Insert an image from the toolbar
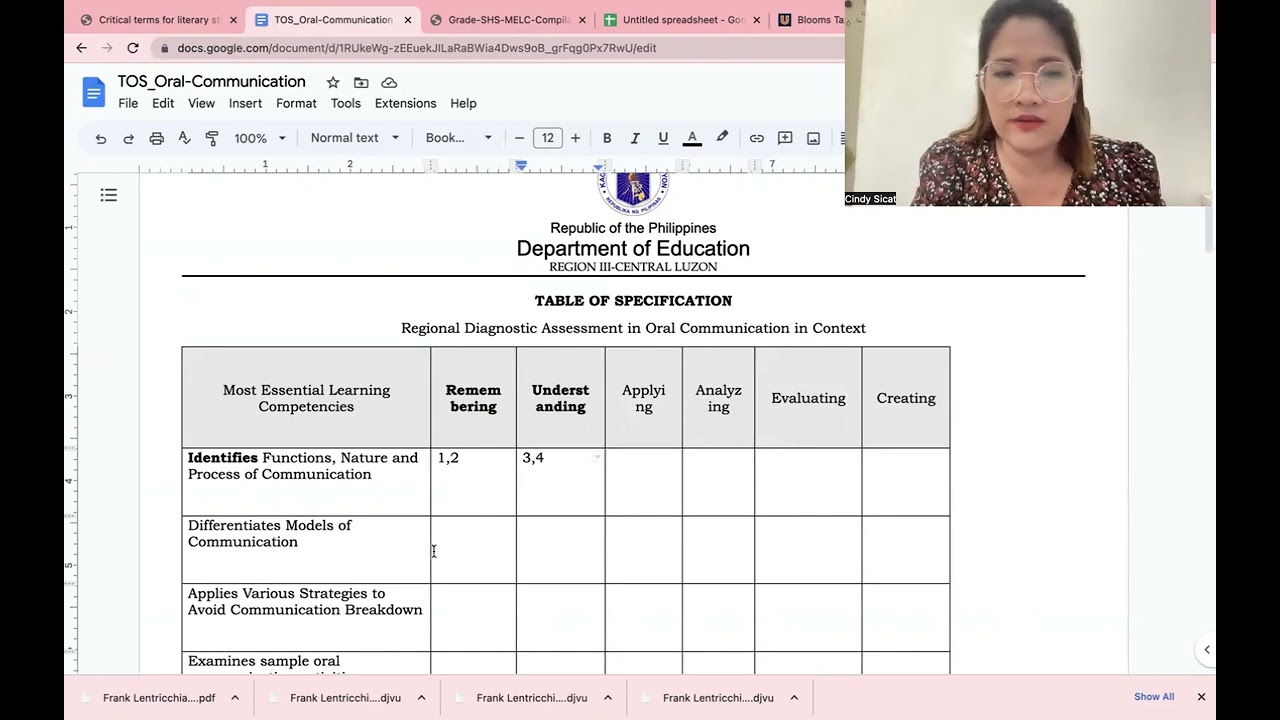 [813, 138]
